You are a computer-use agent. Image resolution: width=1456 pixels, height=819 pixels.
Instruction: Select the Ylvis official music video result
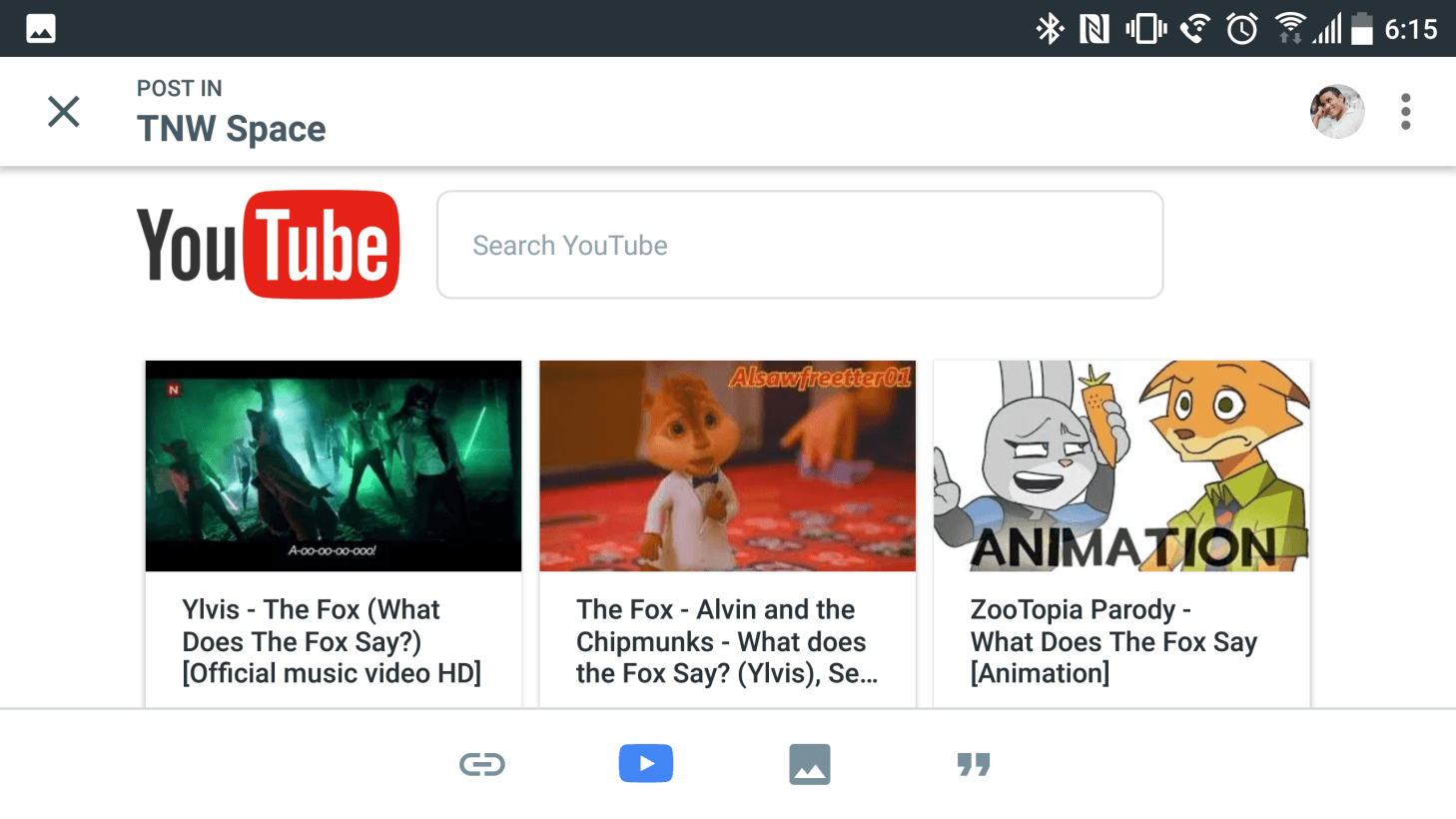[333, 466]
